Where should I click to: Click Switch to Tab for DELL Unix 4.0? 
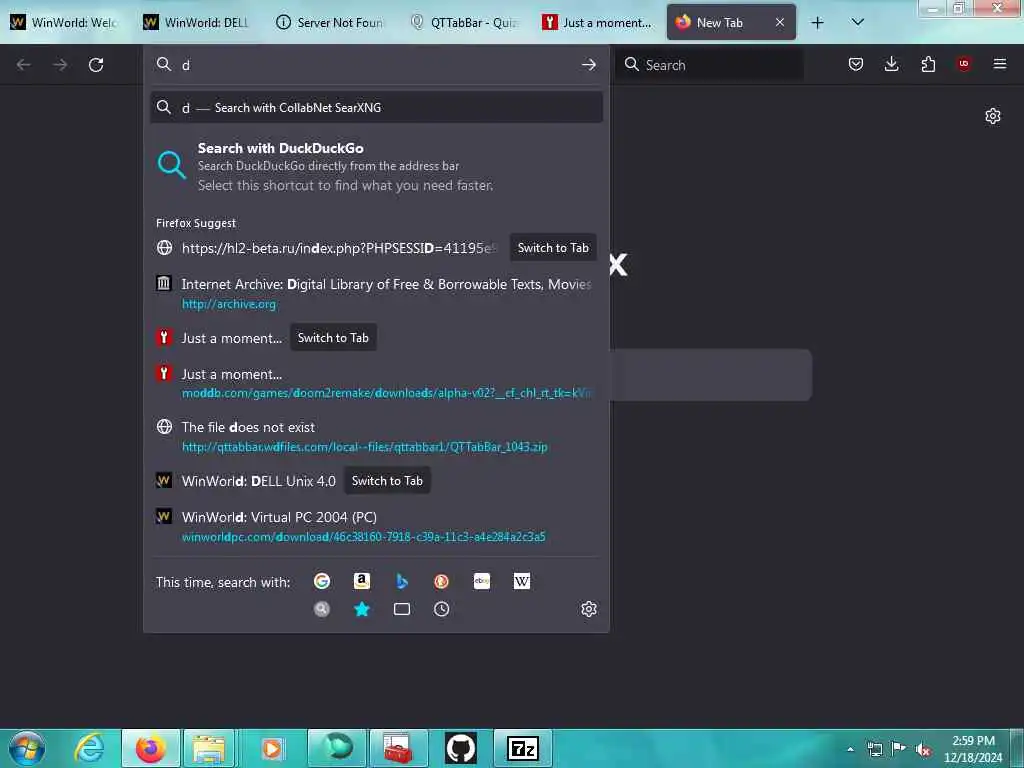coord(387,481)
